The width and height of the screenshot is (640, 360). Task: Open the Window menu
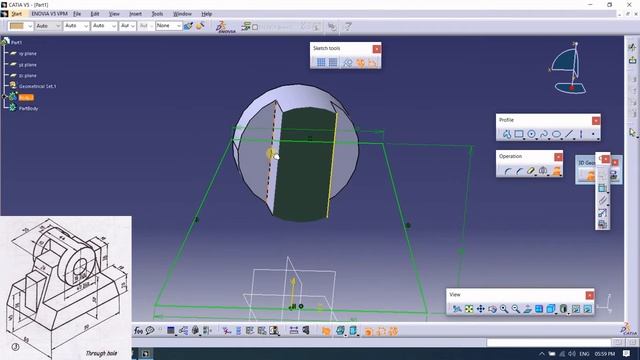(x=182, y=14)
